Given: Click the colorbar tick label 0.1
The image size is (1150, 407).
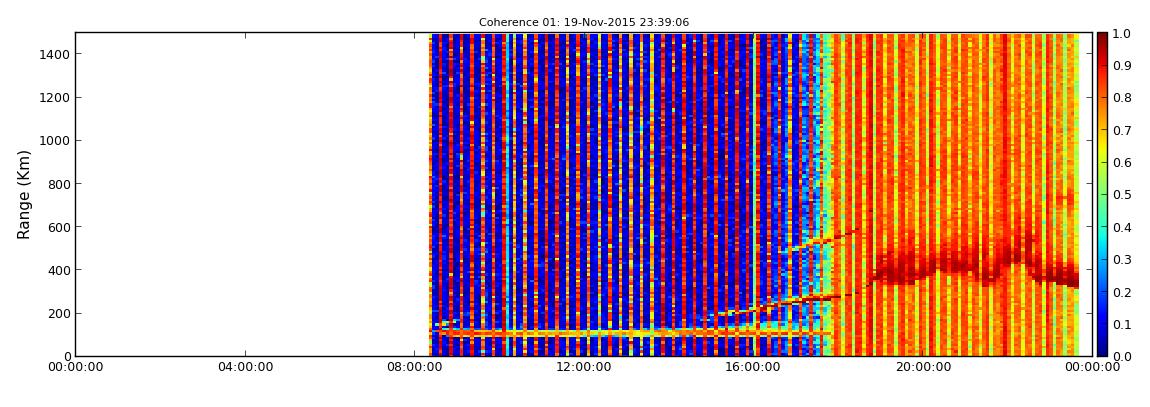Looking at the screenshot, I should click(x=1123, y=324).
